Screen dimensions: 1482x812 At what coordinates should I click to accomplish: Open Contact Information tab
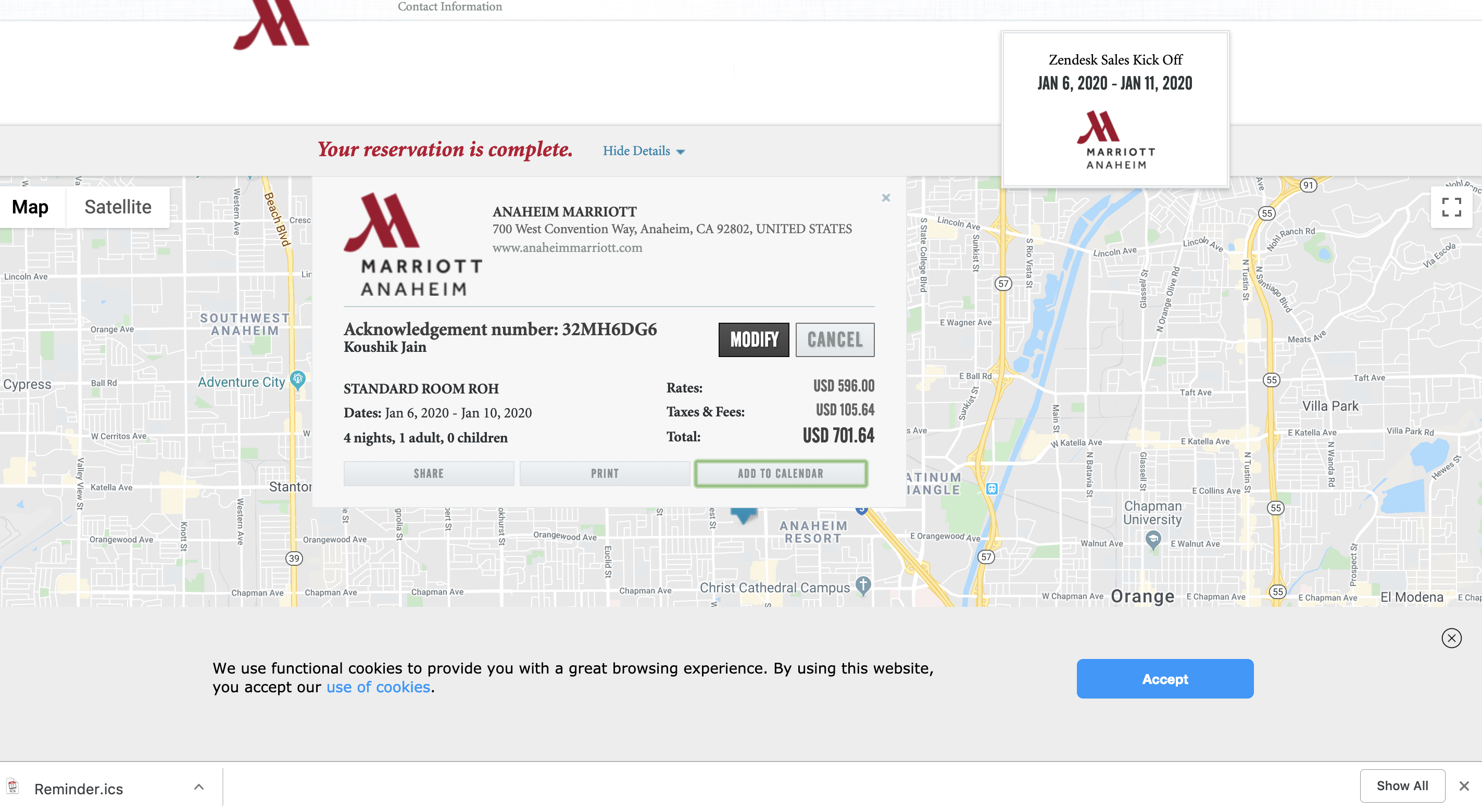click(449, 7)
